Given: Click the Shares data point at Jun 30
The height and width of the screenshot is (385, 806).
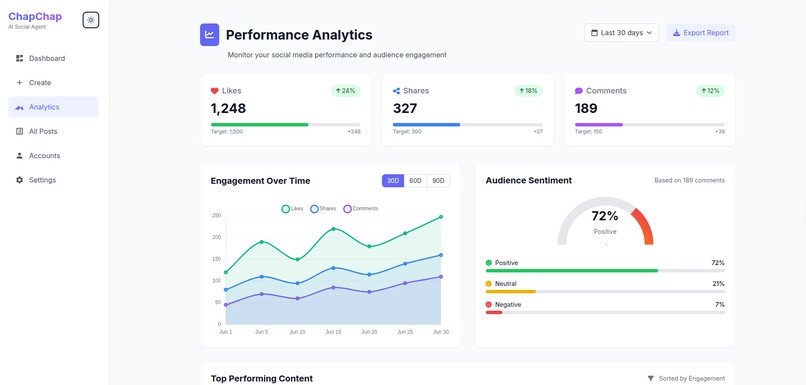Looking at the screenshot, I should [441, 255].
